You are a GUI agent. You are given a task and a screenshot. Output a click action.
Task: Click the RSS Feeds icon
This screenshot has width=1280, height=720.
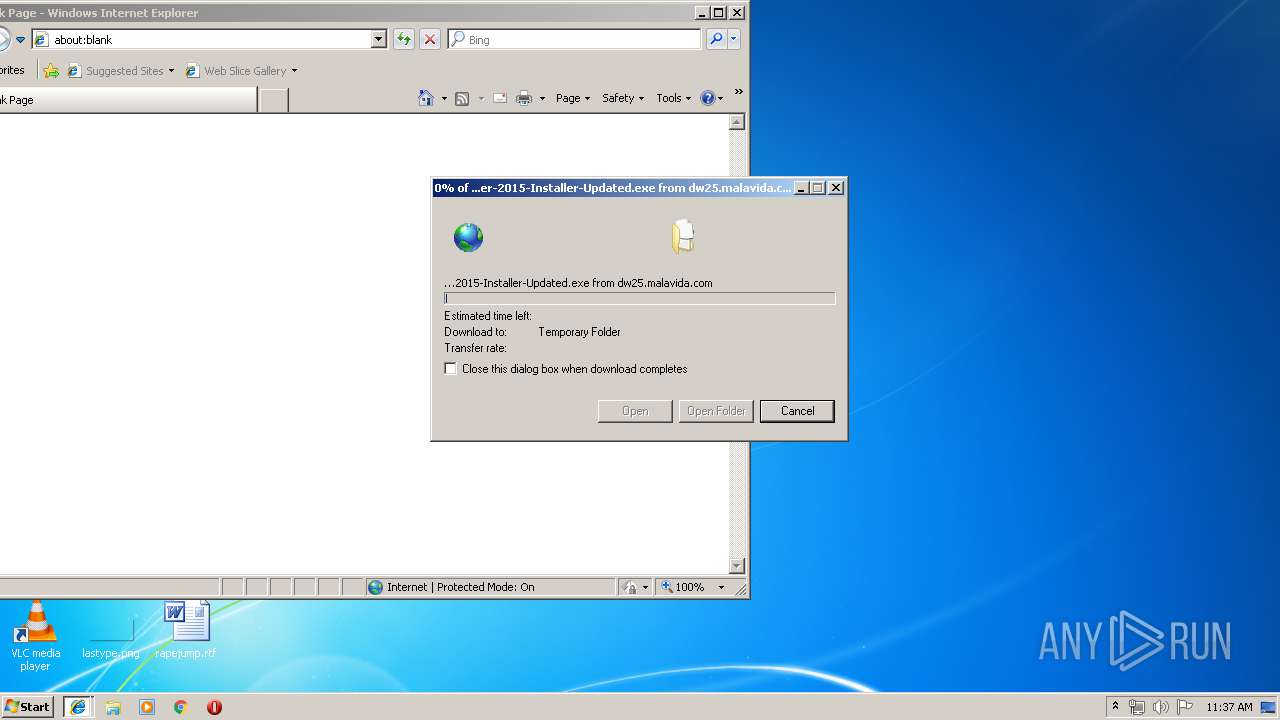[462, 98]
